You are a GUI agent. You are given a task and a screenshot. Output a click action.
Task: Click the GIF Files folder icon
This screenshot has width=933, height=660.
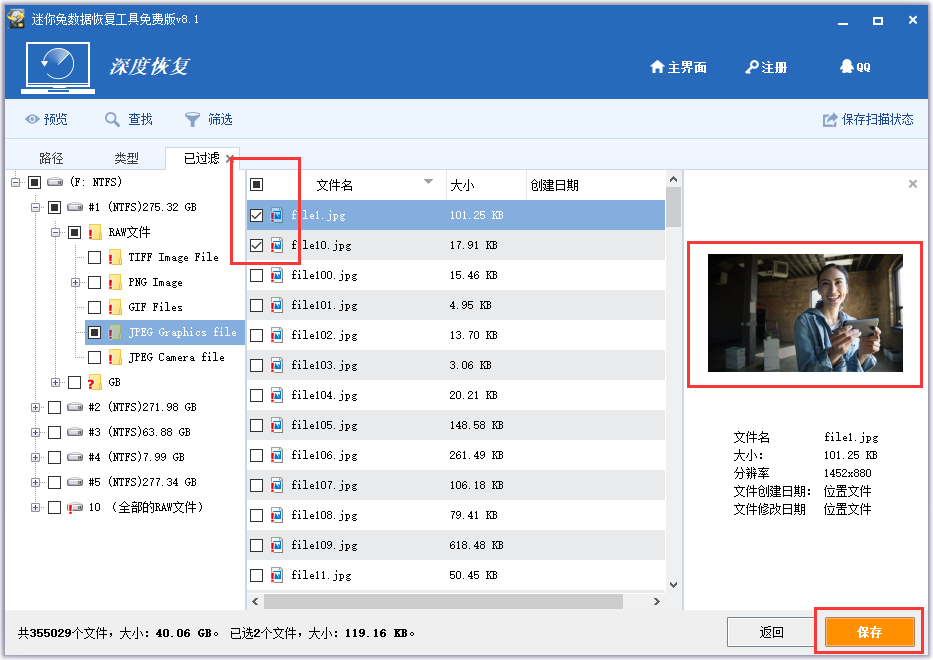(115, 307)
